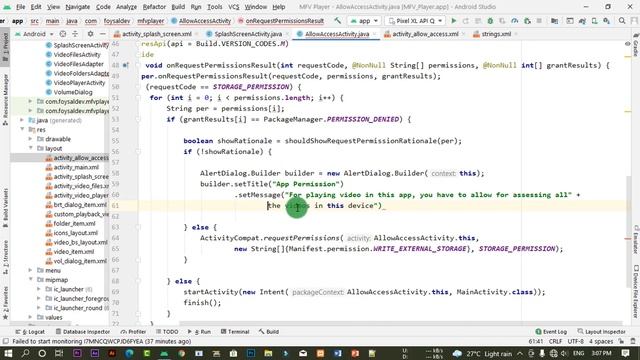The height and width of the screenshot is (360, 640).
Task: Open the AVD Manager icon
Action: point(594,20)
